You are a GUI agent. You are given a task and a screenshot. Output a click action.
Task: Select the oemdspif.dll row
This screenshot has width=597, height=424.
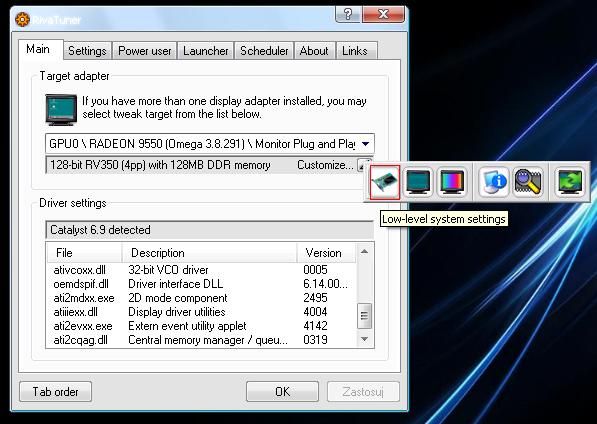[x=201, y=284]
